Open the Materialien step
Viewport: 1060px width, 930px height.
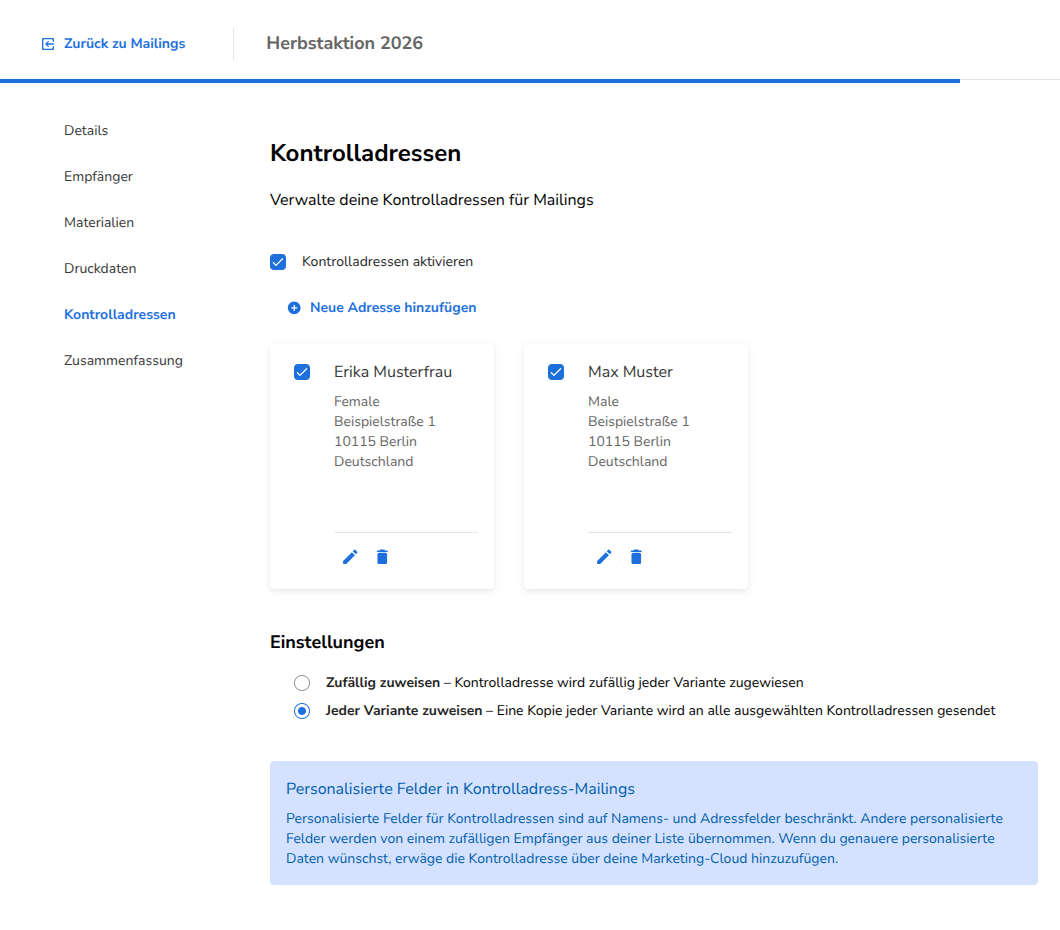point(99,222)
